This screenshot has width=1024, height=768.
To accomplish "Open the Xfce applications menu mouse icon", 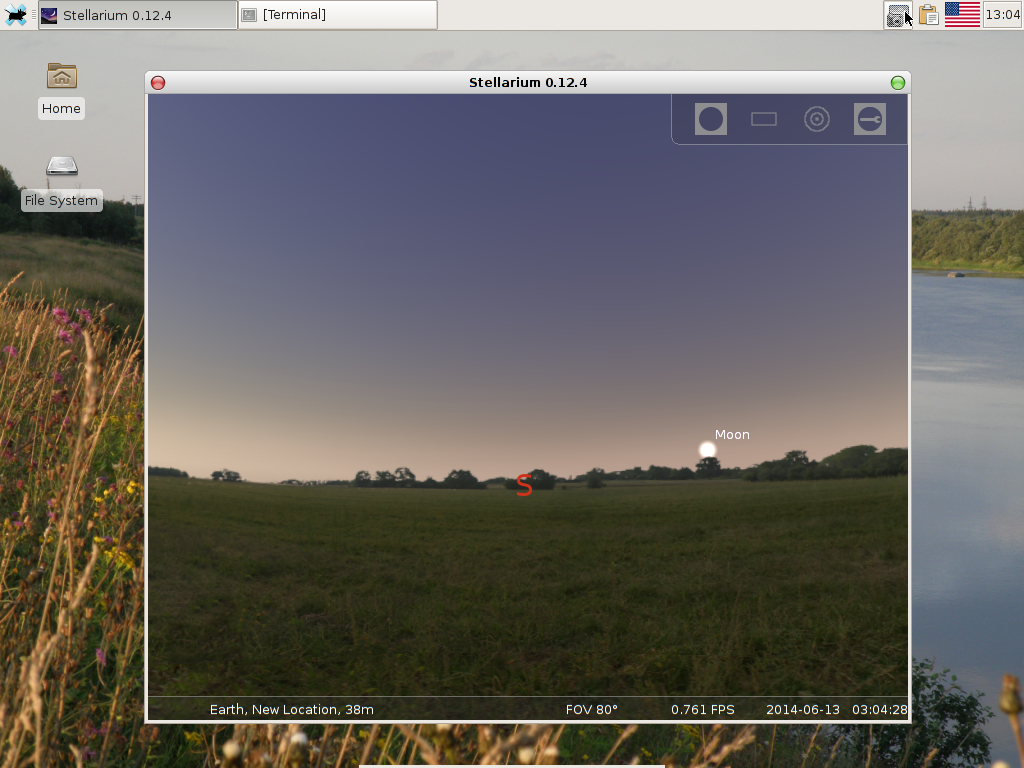I will tap(15, 14).
